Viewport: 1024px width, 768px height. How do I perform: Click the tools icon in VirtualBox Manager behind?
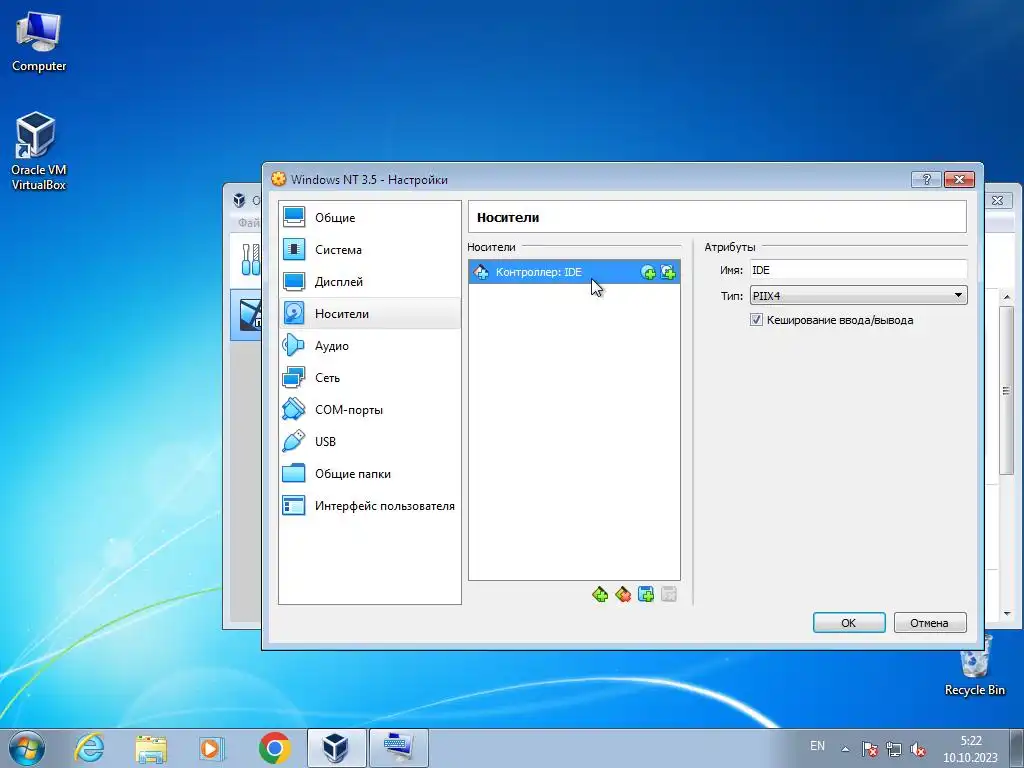(250, 259)
